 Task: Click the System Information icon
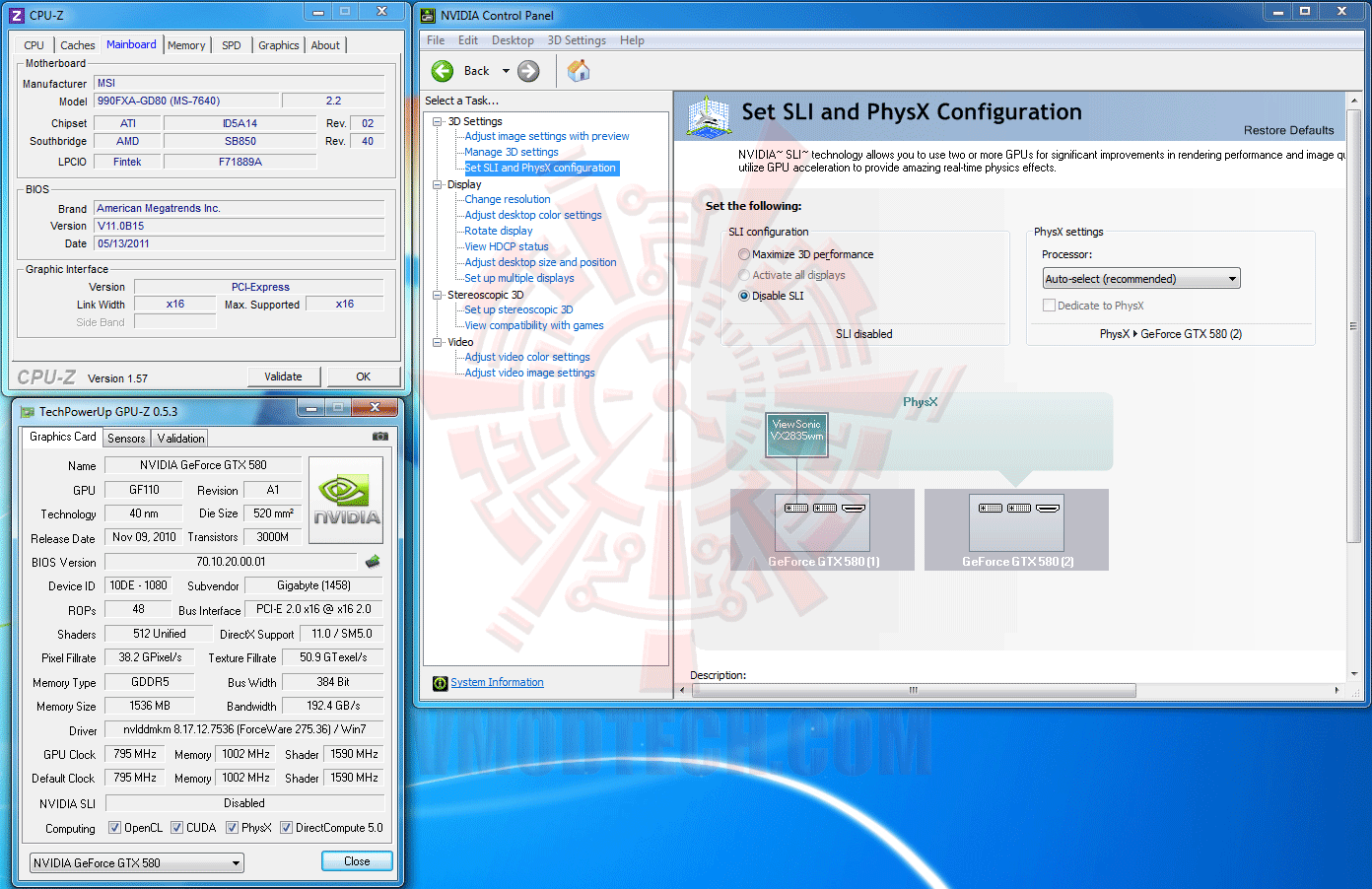tap(441, 683)
